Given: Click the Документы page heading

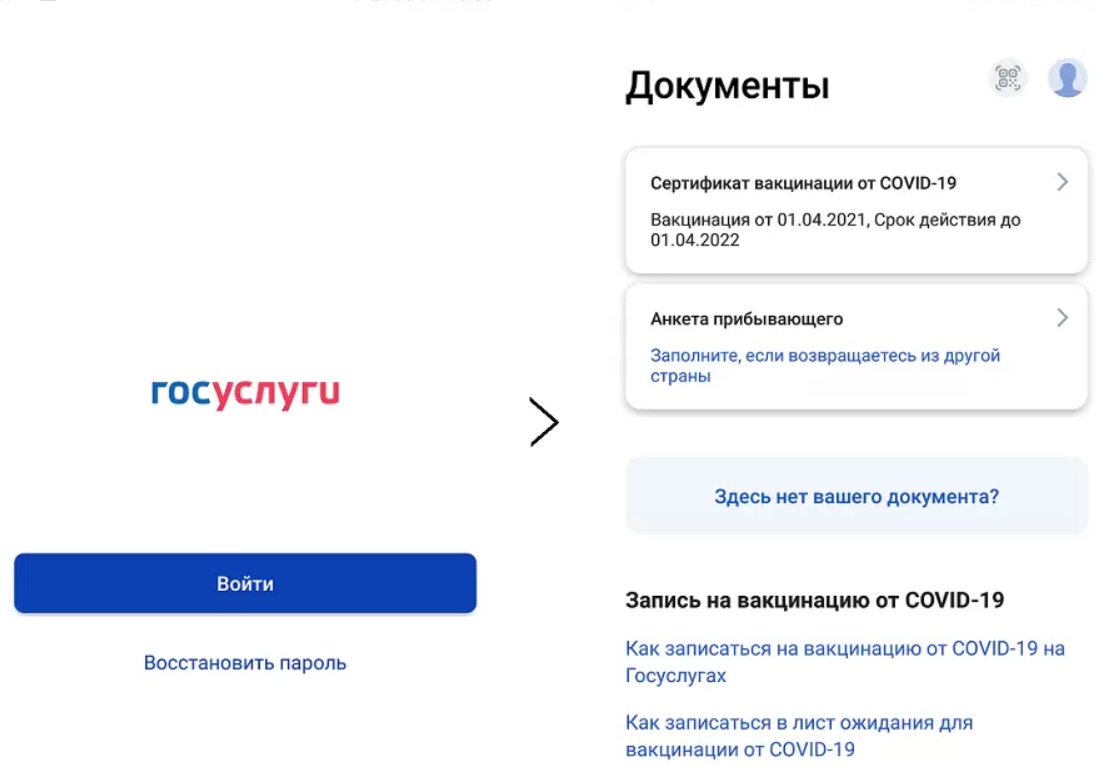Looking at the screenshot, I should click(728, 86).
